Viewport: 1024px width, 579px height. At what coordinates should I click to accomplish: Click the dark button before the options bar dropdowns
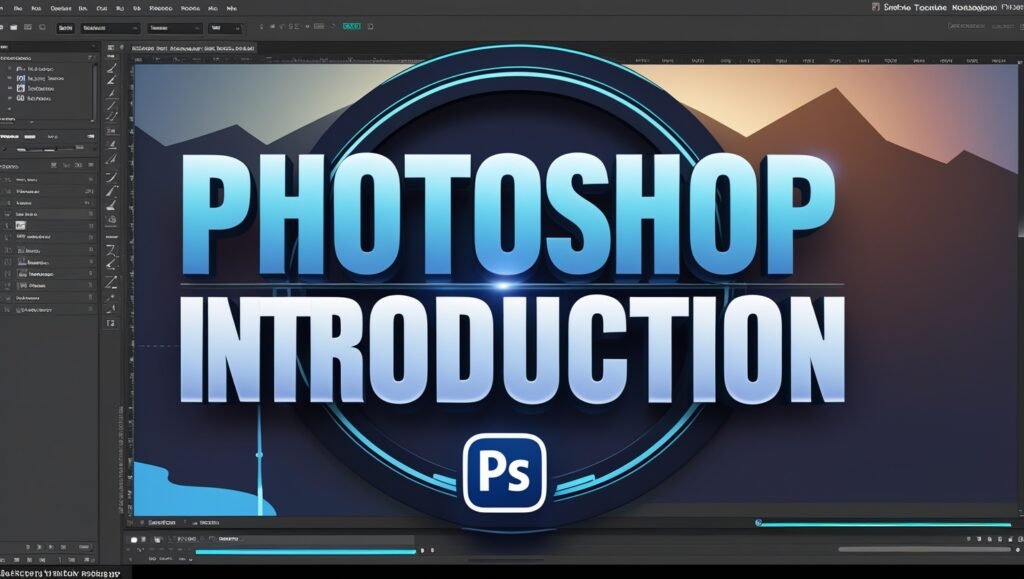coord(65,28)
